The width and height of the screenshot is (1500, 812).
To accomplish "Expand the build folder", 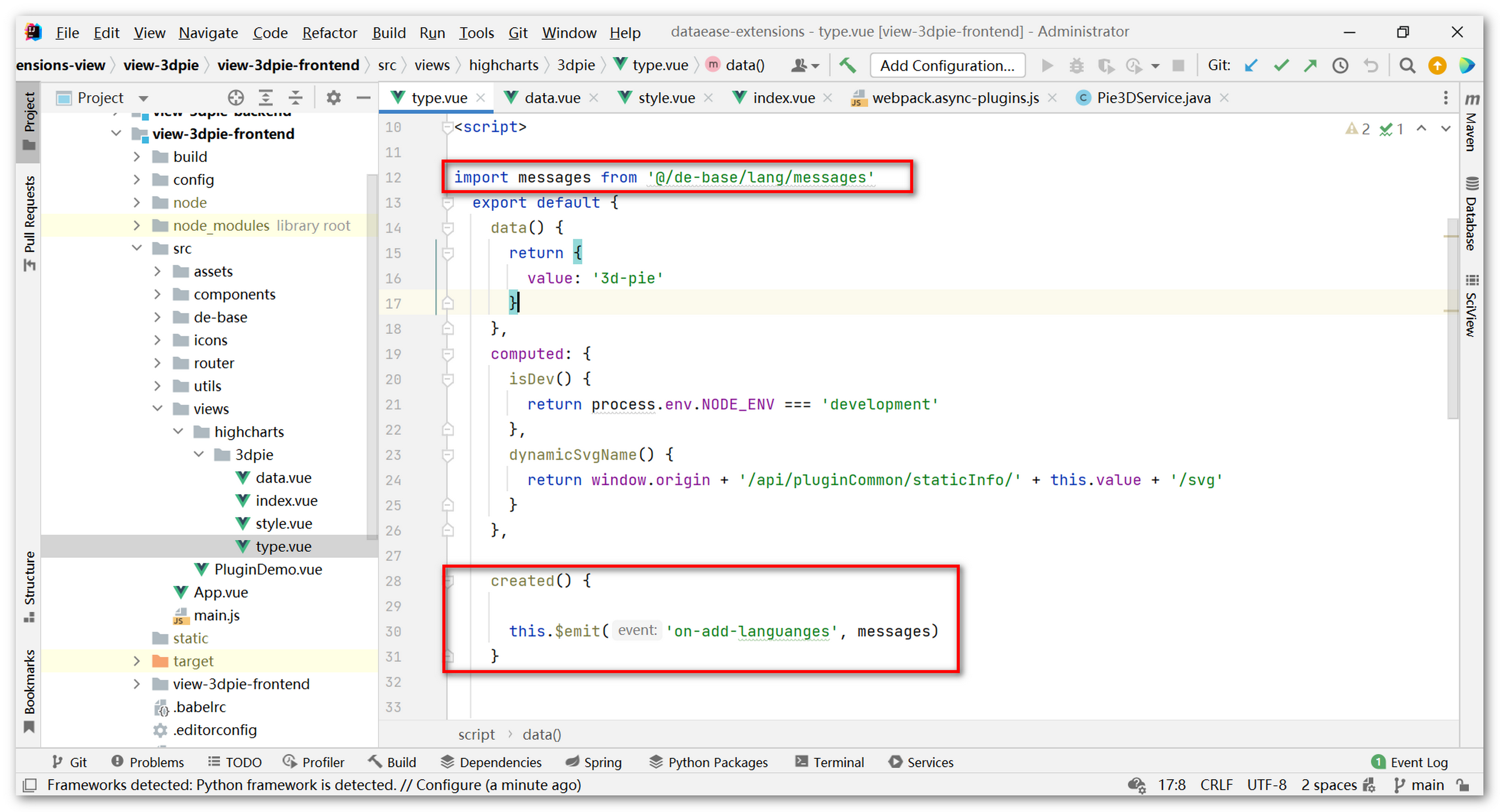I will pos(138,156).
